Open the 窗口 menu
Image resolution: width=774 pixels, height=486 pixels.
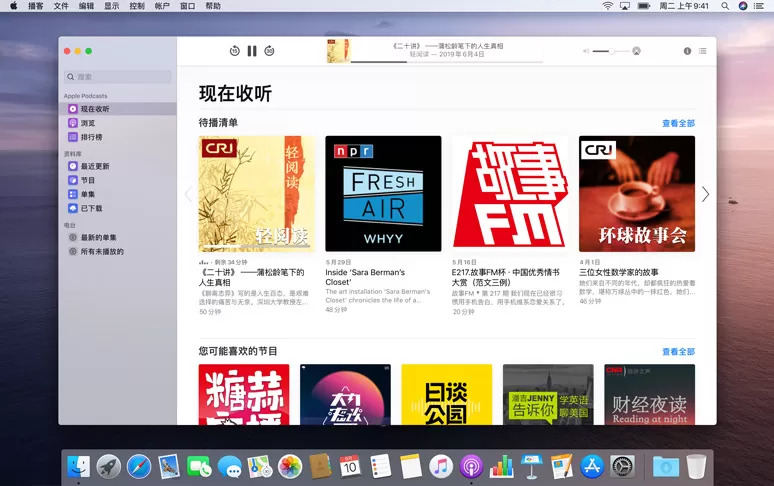(188, 6)
